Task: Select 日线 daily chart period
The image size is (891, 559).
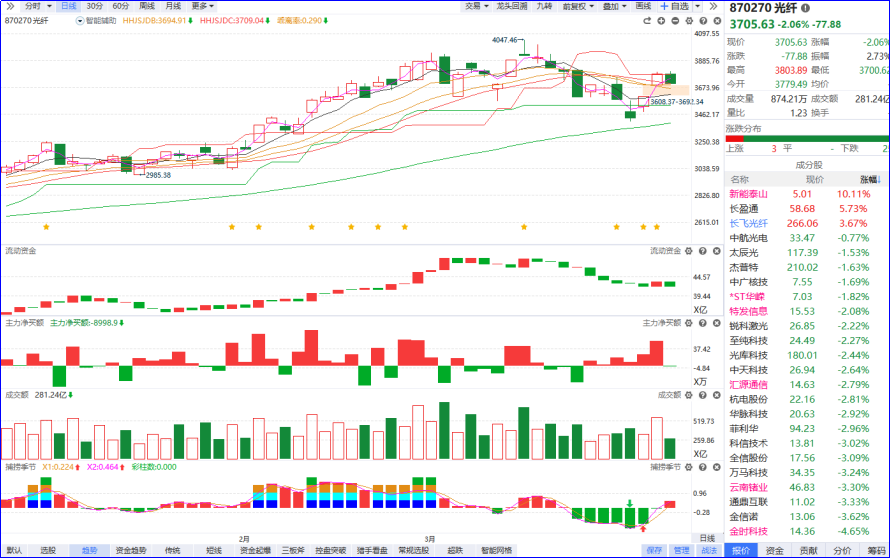Action: 69,6
